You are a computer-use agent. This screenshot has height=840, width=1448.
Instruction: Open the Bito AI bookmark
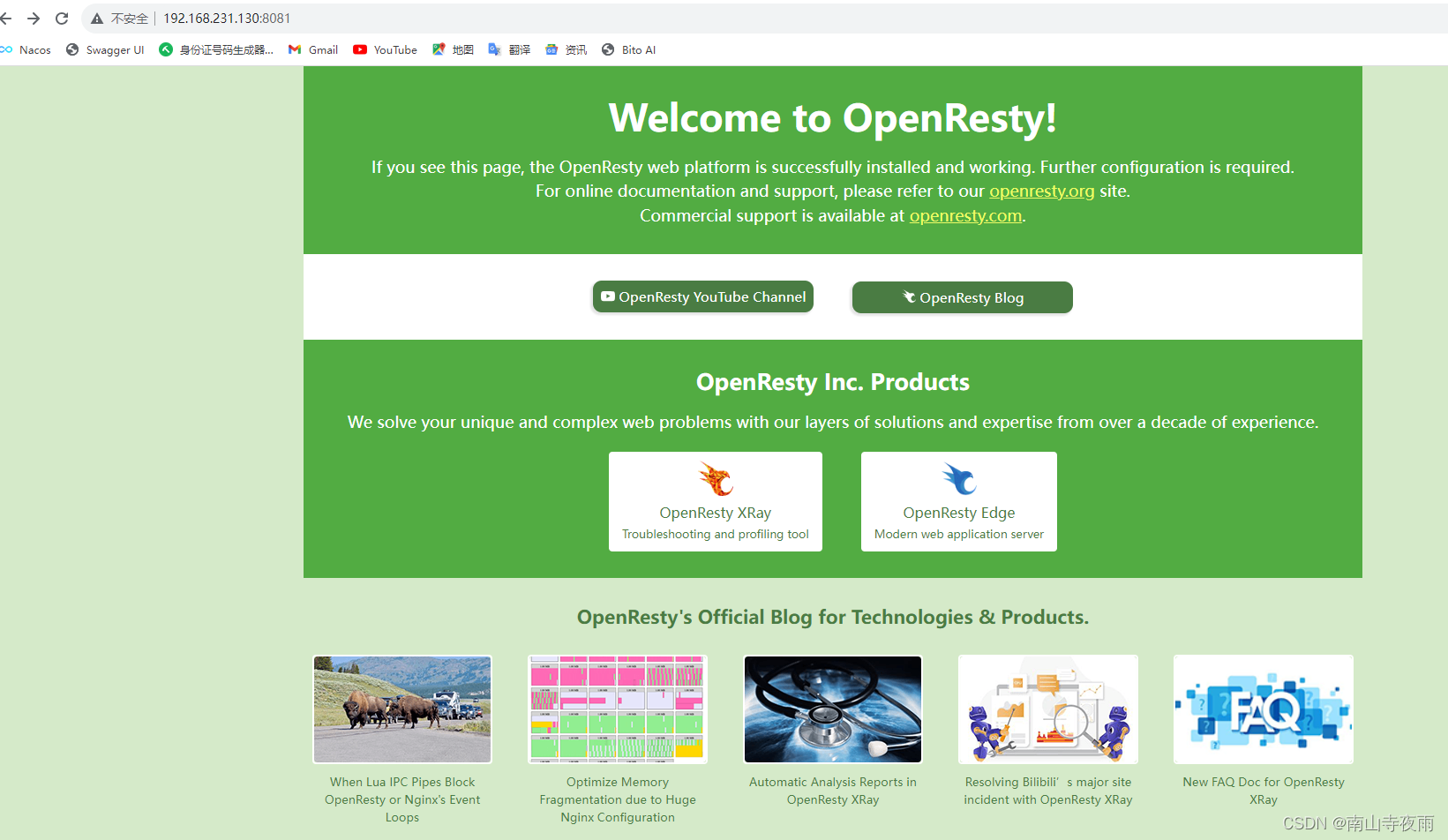click(629, 50)
